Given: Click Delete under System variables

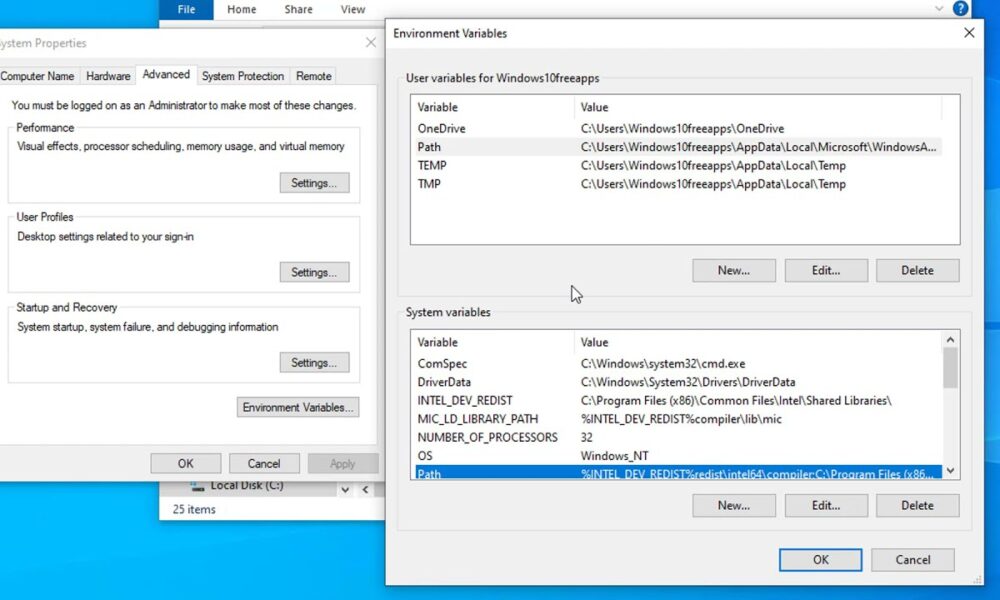Looking at the screenshot, I should [917, 505].
